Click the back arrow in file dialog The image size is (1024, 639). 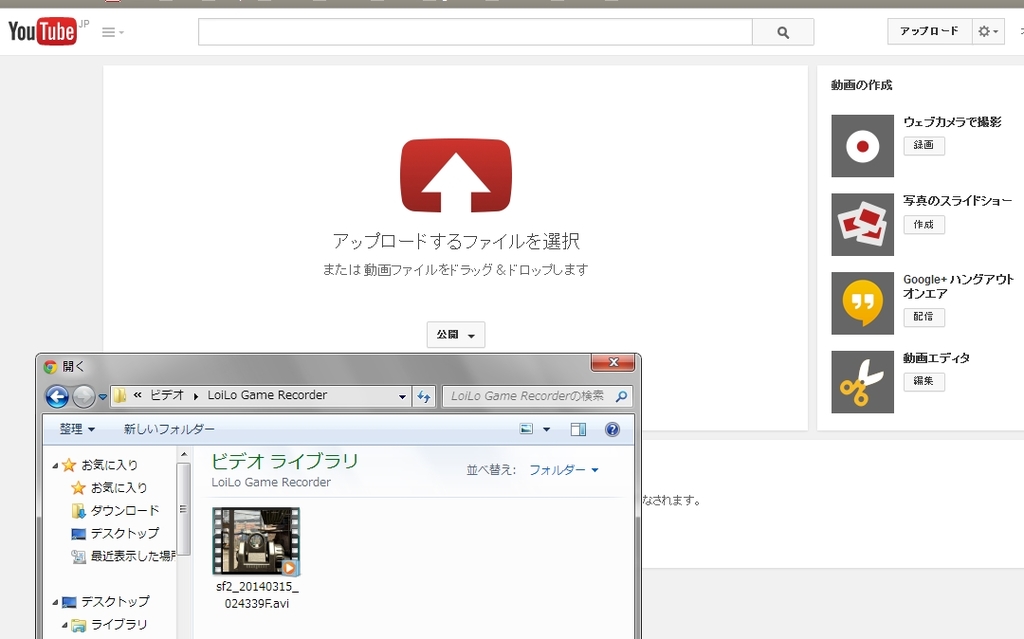tap(57, 396)
